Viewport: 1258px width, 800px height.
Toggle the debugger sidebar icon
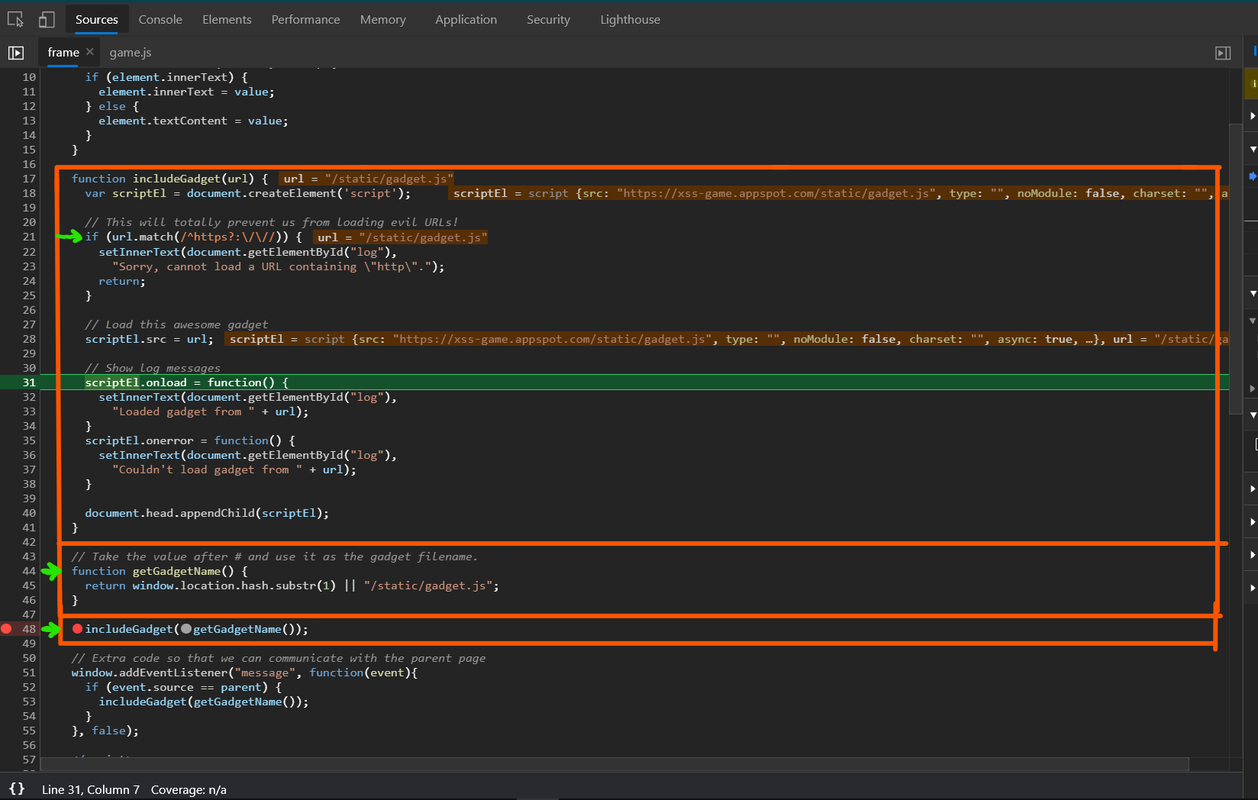1222,52
